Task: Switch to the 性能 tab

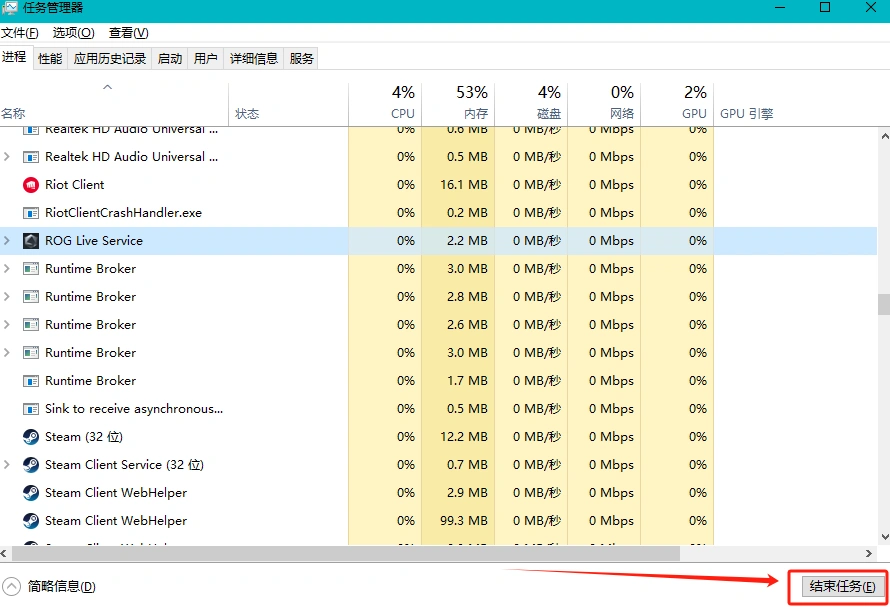Action: tap(50, 59)
